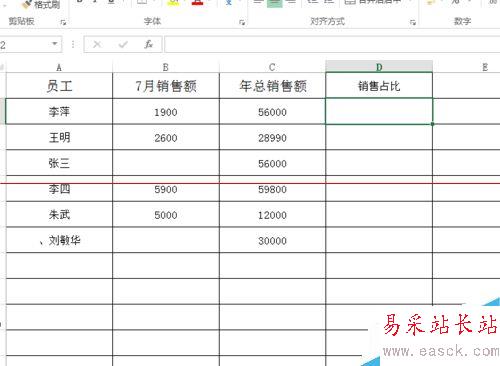500x366 pixels.
Task: Select 张三's 年总销售额 value 56000
Action: click(272, 163)
